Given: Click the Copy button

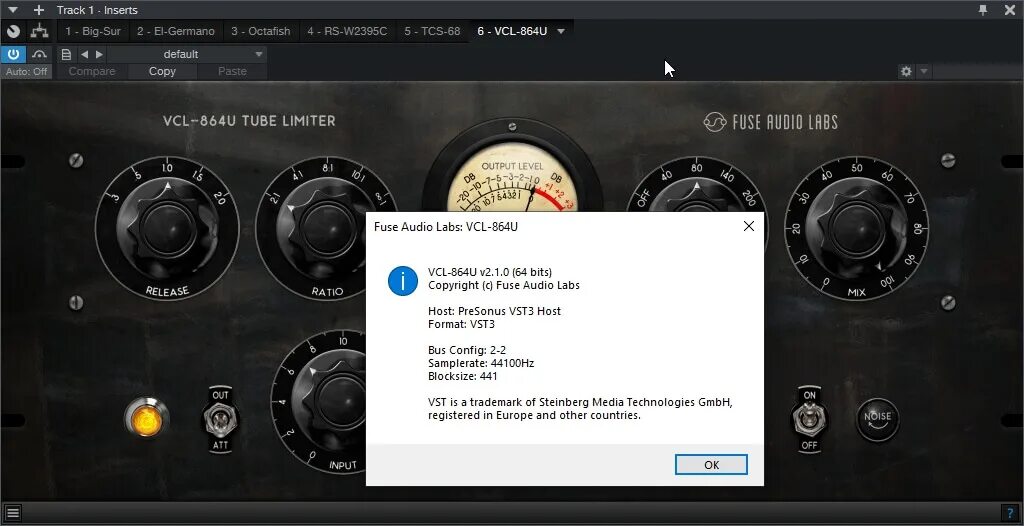Looking at the screenshot, I should pyautogui.click(x=162, y=71).
